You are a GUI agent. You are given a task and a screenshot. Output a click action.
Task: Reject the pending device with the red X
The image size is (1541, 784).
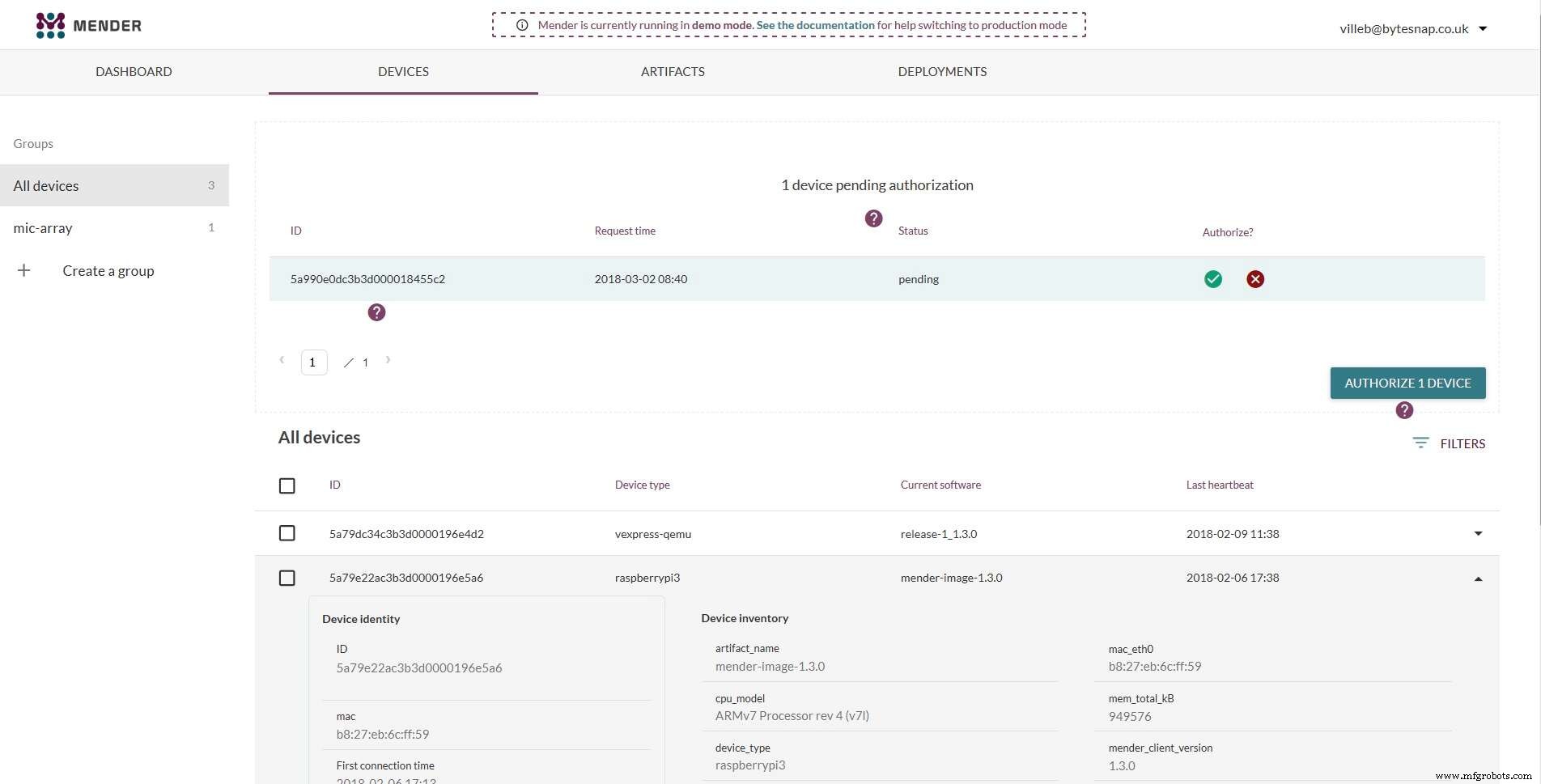(x=1255, y=279)
